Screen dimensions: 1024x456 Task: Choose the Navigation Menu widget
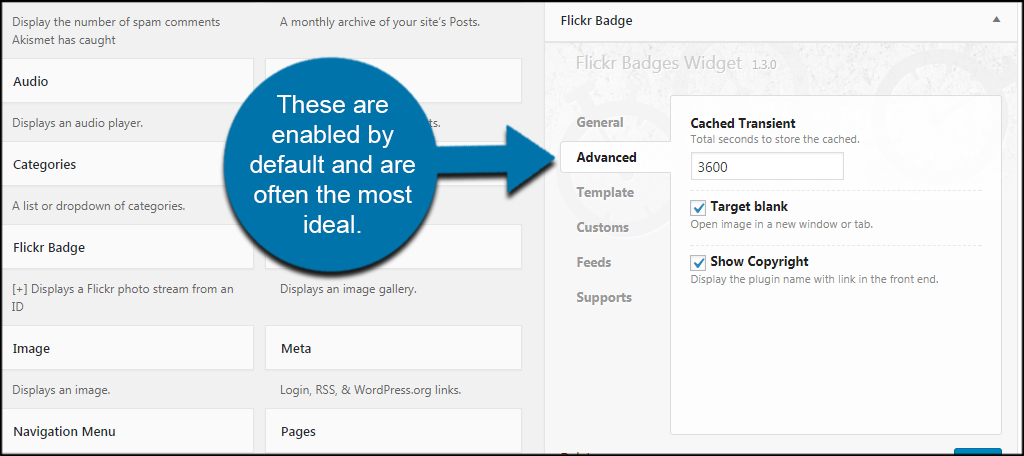128,432
